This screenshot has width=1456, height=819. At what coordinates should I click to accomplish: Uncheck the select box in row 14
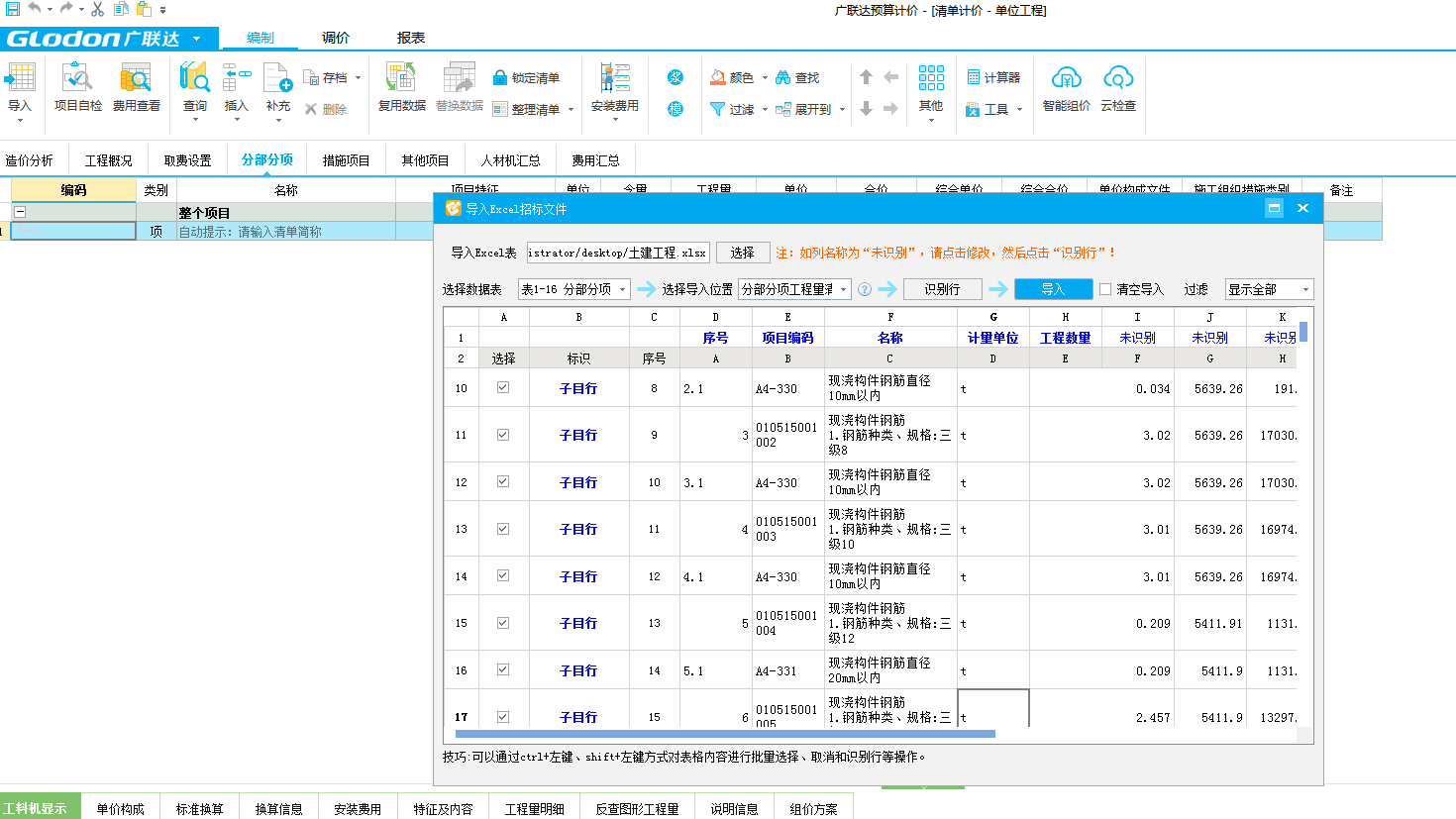503,575
